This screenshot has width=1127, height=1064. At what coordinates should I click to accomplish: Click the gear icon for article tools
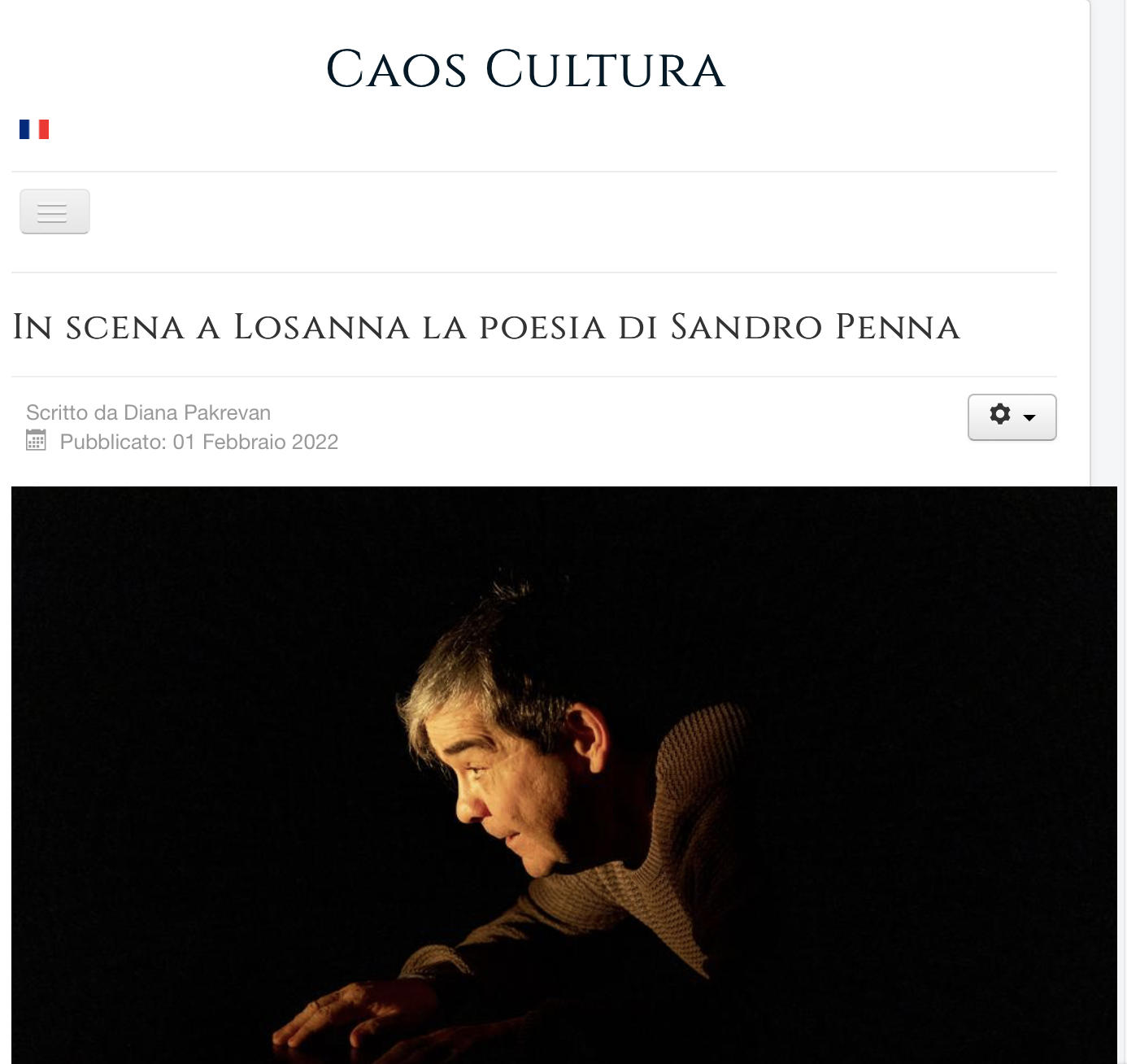1000,414
